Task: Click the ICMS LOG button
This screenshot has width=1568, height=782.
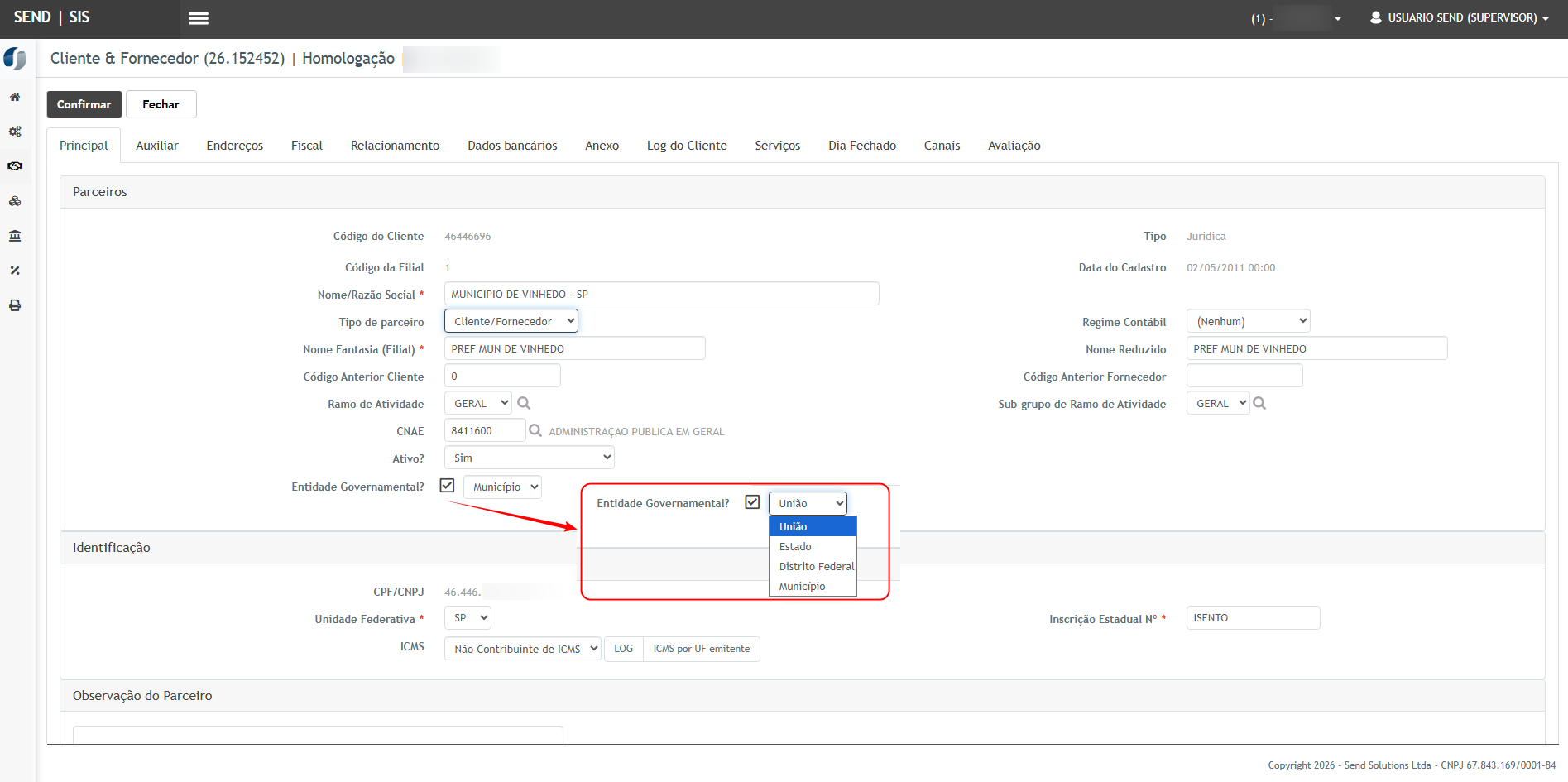Action: 624,649
